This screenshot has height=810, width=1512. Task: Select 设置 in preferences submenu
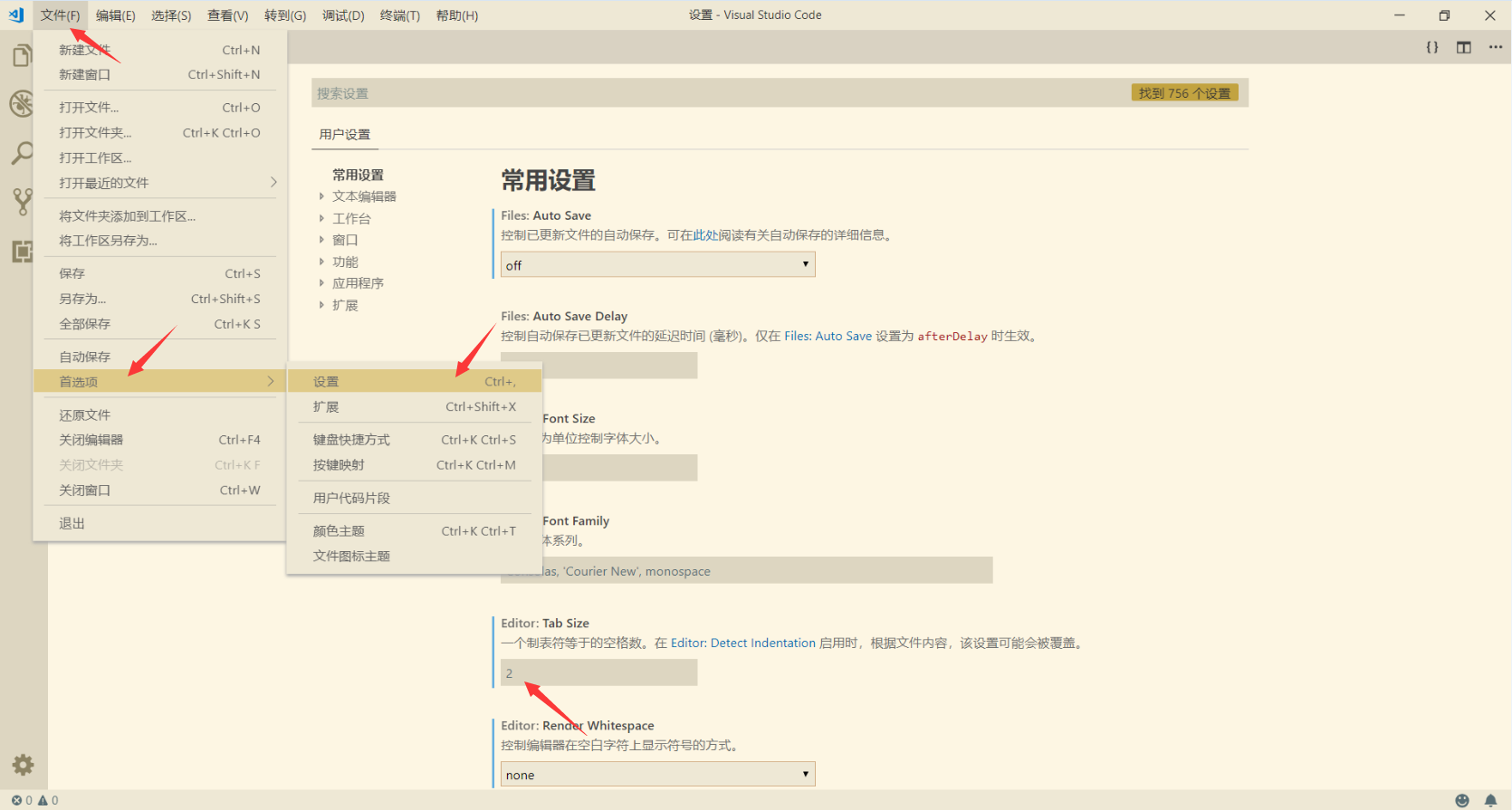tap(415, 382)
